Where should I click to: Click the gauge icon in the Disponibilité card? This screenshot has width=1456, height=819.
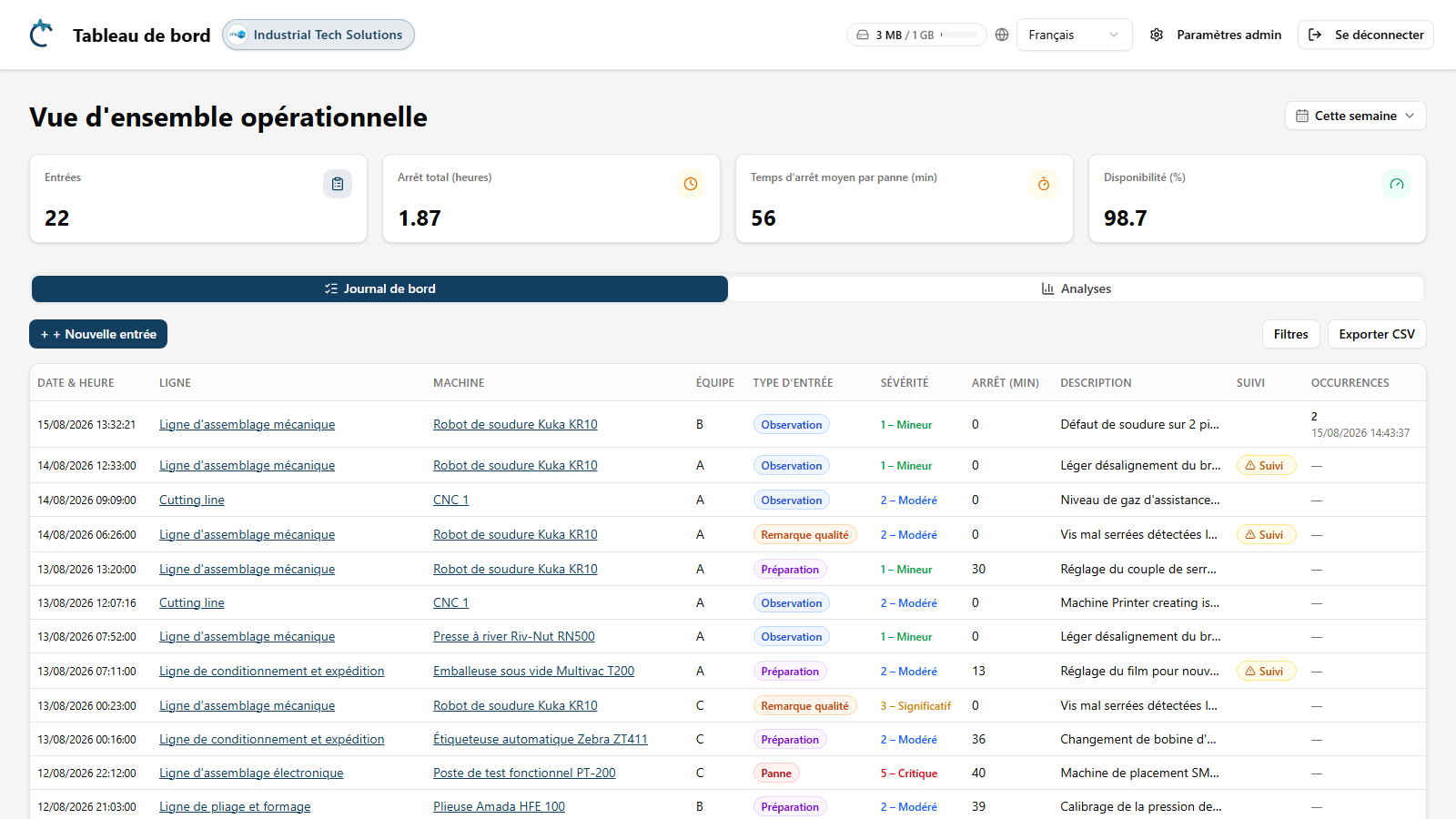pyautogui.click(x=1397, y=184)
